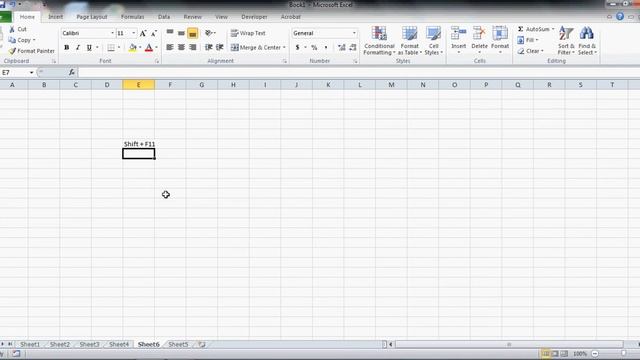Activate the Format Painter tool

coord(31,51)
